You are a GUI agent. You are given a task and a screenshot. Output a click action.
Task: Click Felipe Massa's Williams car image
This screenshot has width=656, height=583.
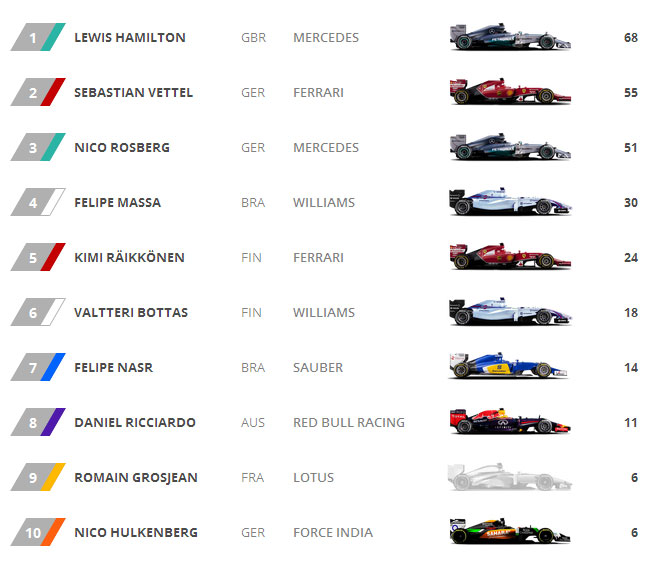[510, 202]
